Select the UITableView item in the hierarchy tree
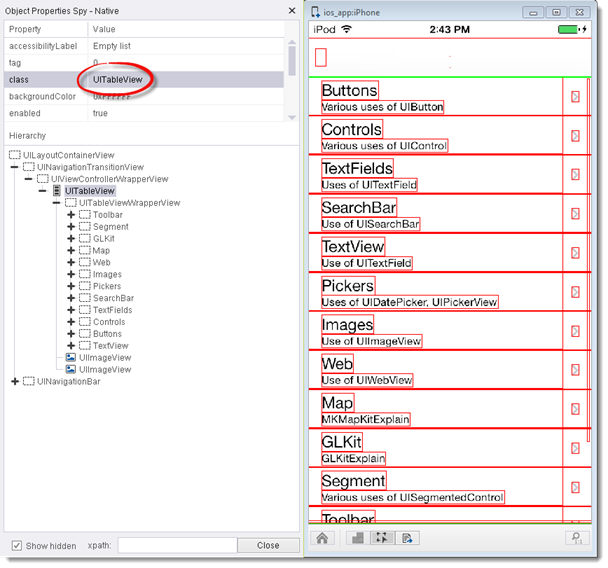 (89, 191)
